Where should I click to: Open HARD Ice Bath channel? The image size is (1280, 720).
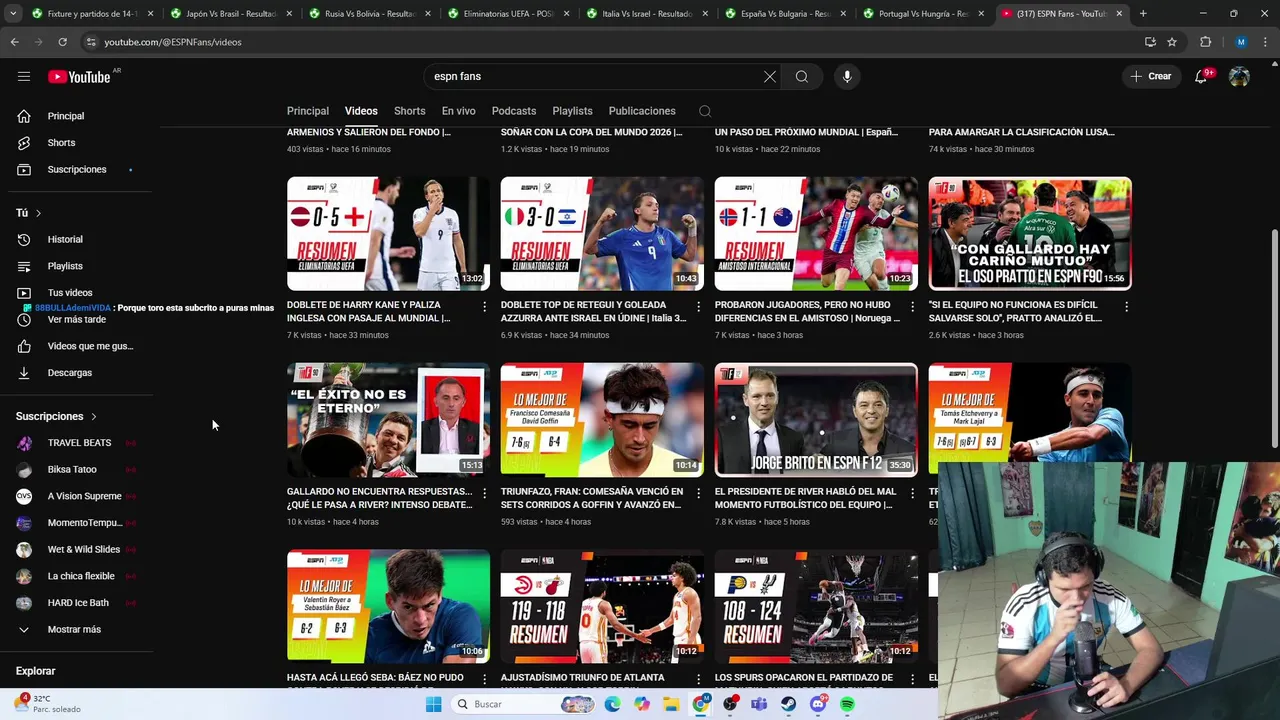80,603
